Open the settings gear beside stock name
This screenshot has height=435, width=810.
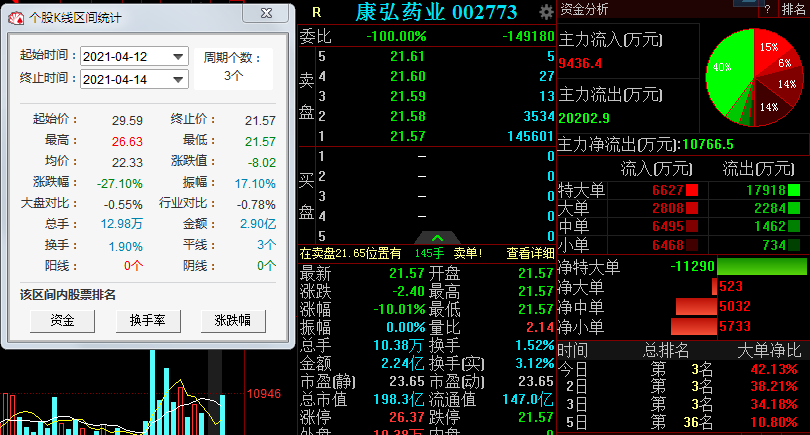coord(546,12)
